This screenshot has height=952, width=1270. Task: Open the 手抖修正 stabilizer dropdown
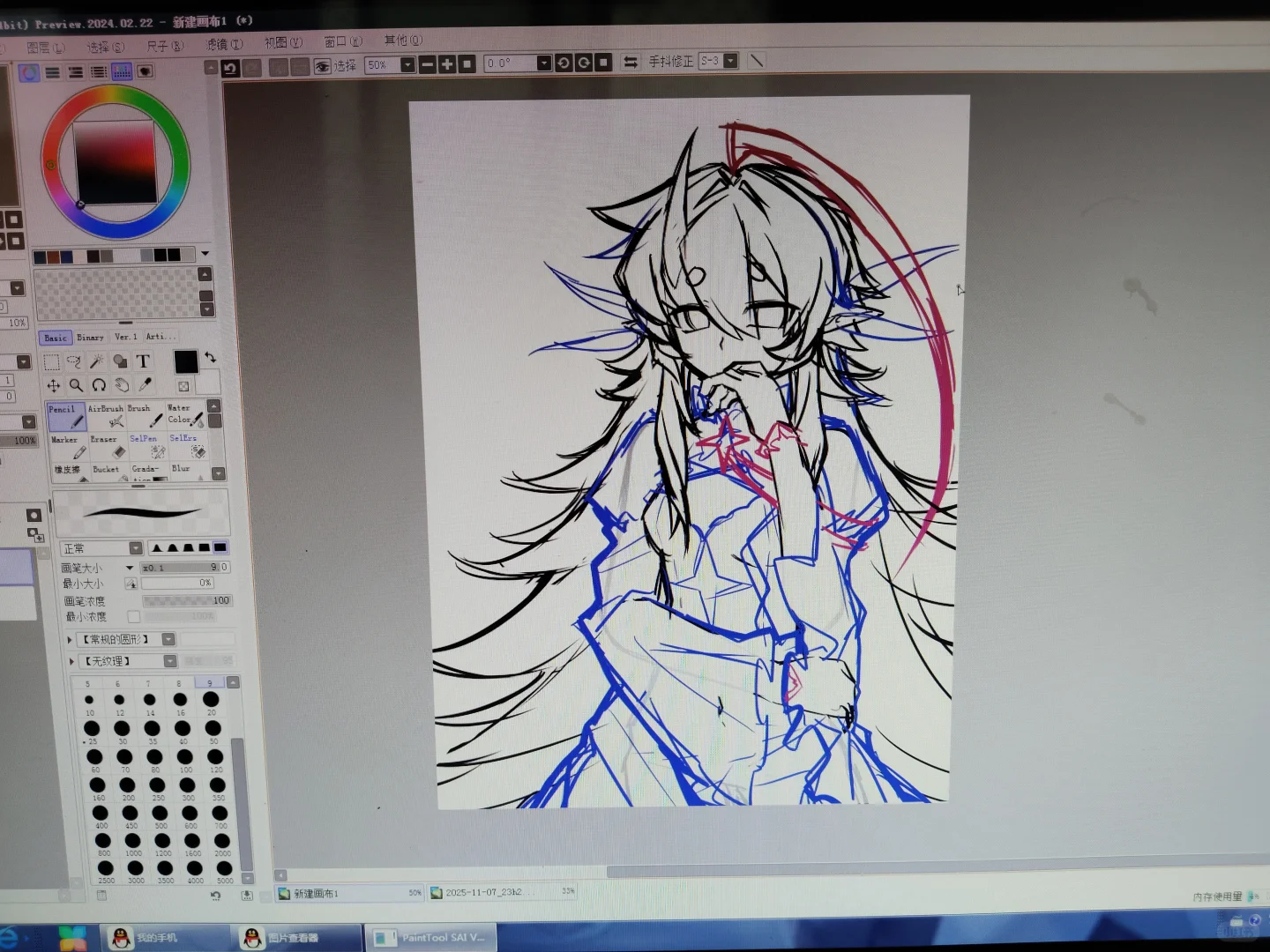click(731, 61)
